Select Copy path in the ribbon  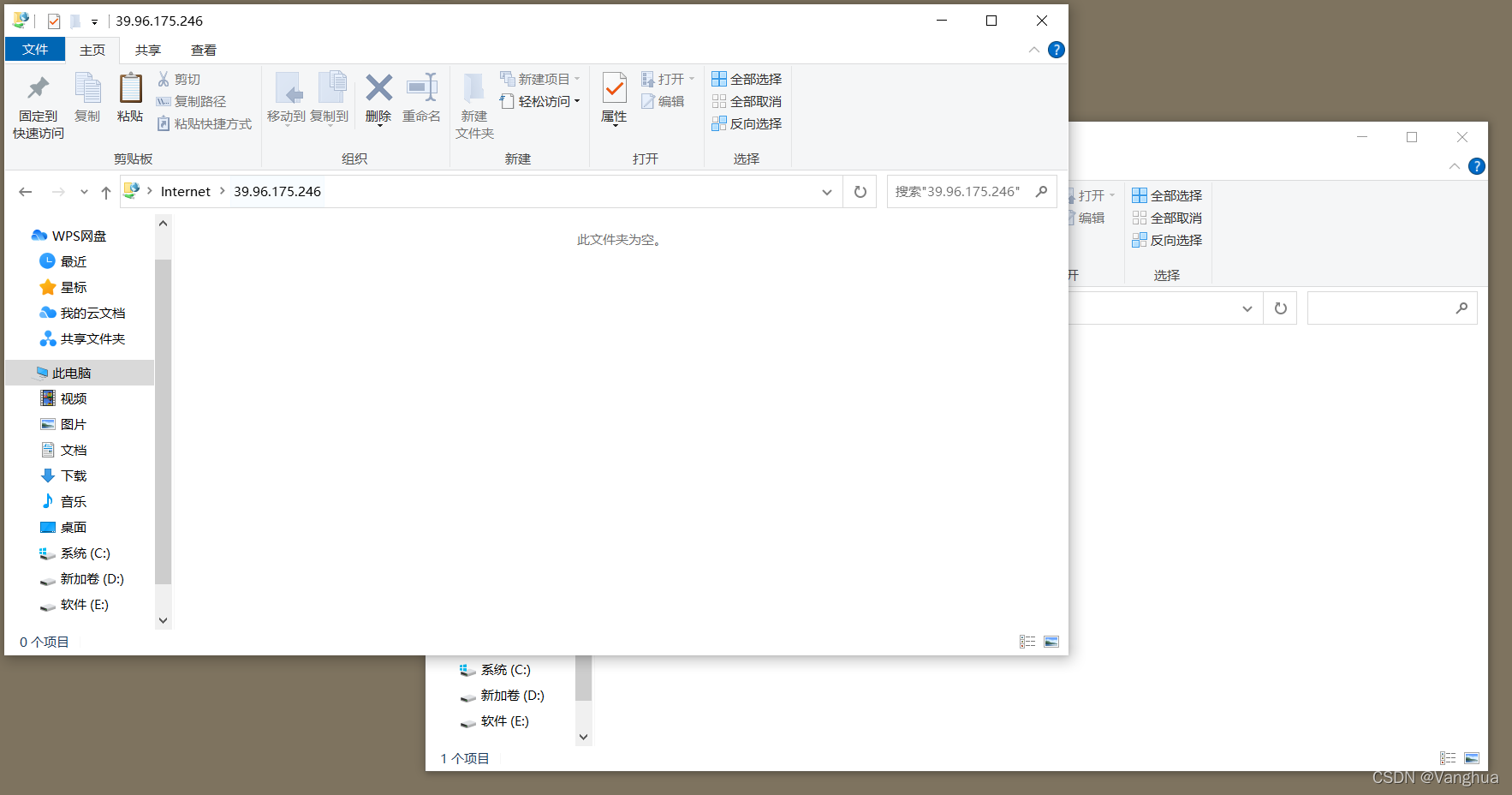pyautogui.click(x=191, y=101)
